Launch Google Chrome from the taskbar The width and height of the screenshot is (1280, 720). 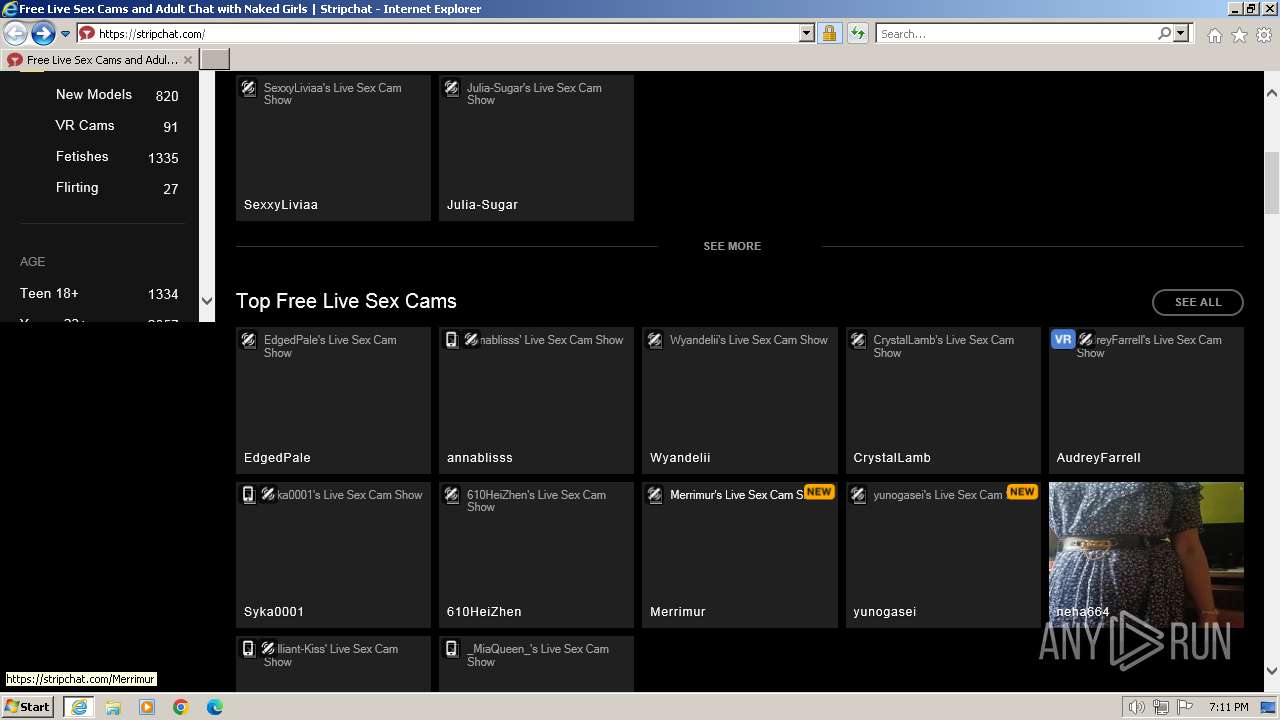[x=181, y=707]
